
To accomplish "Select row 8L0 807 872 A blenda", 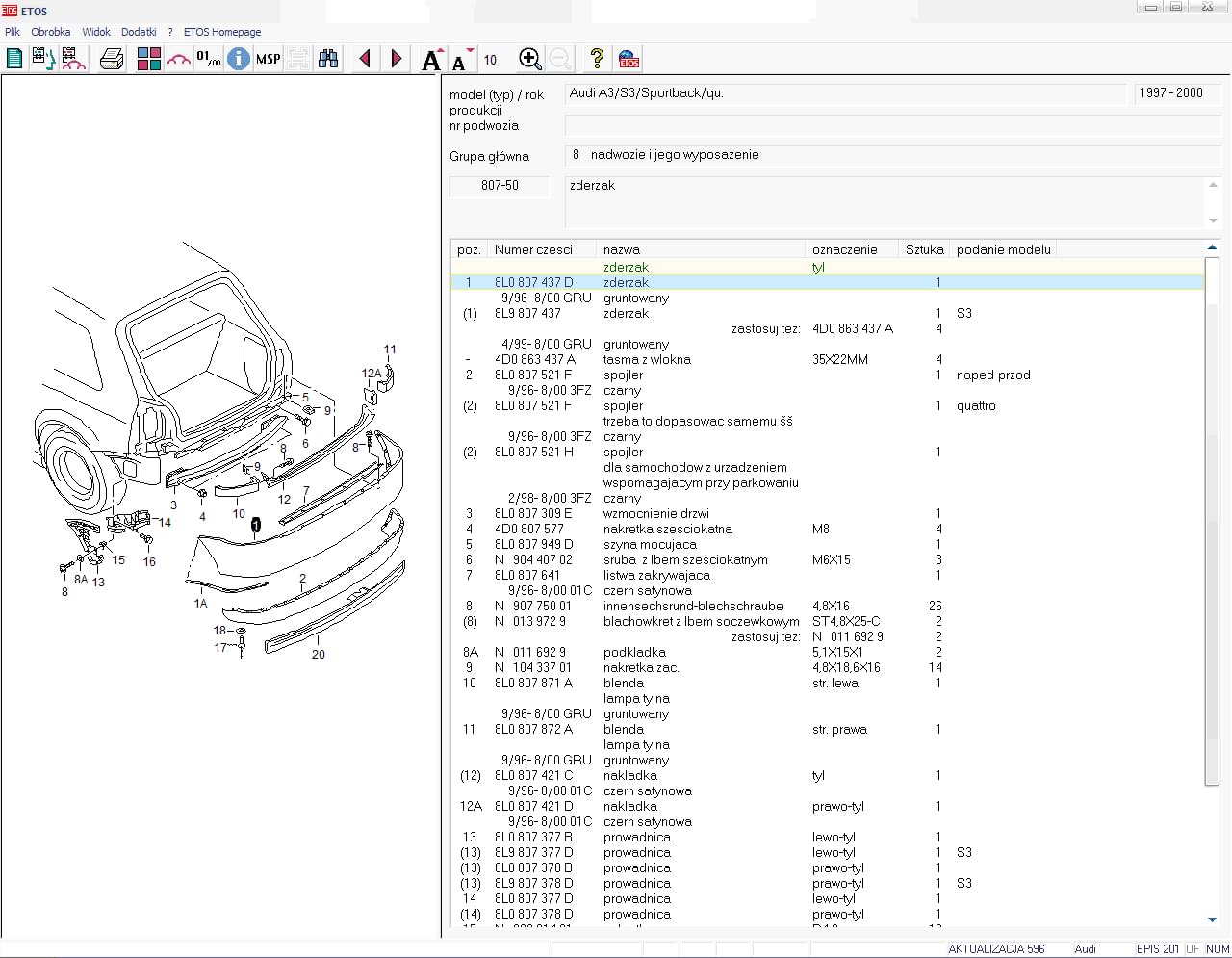I will tap(828, 730).
